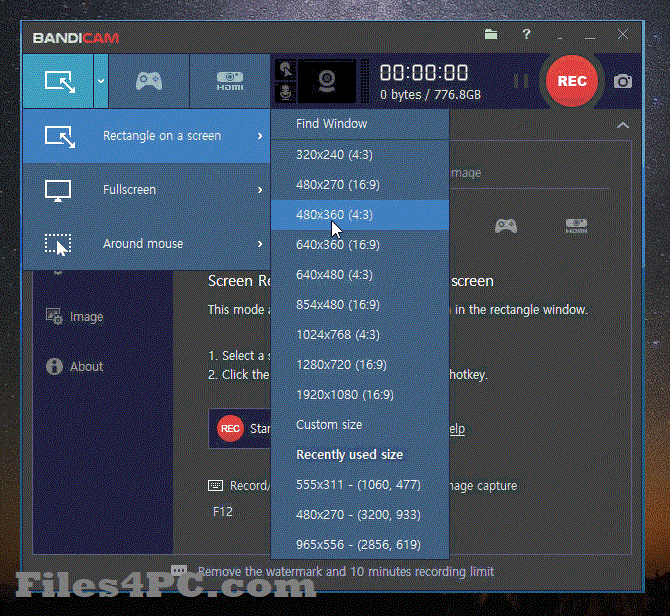Pause the recording
Viewport: 670px width, 616px height.
coord(521,81)
